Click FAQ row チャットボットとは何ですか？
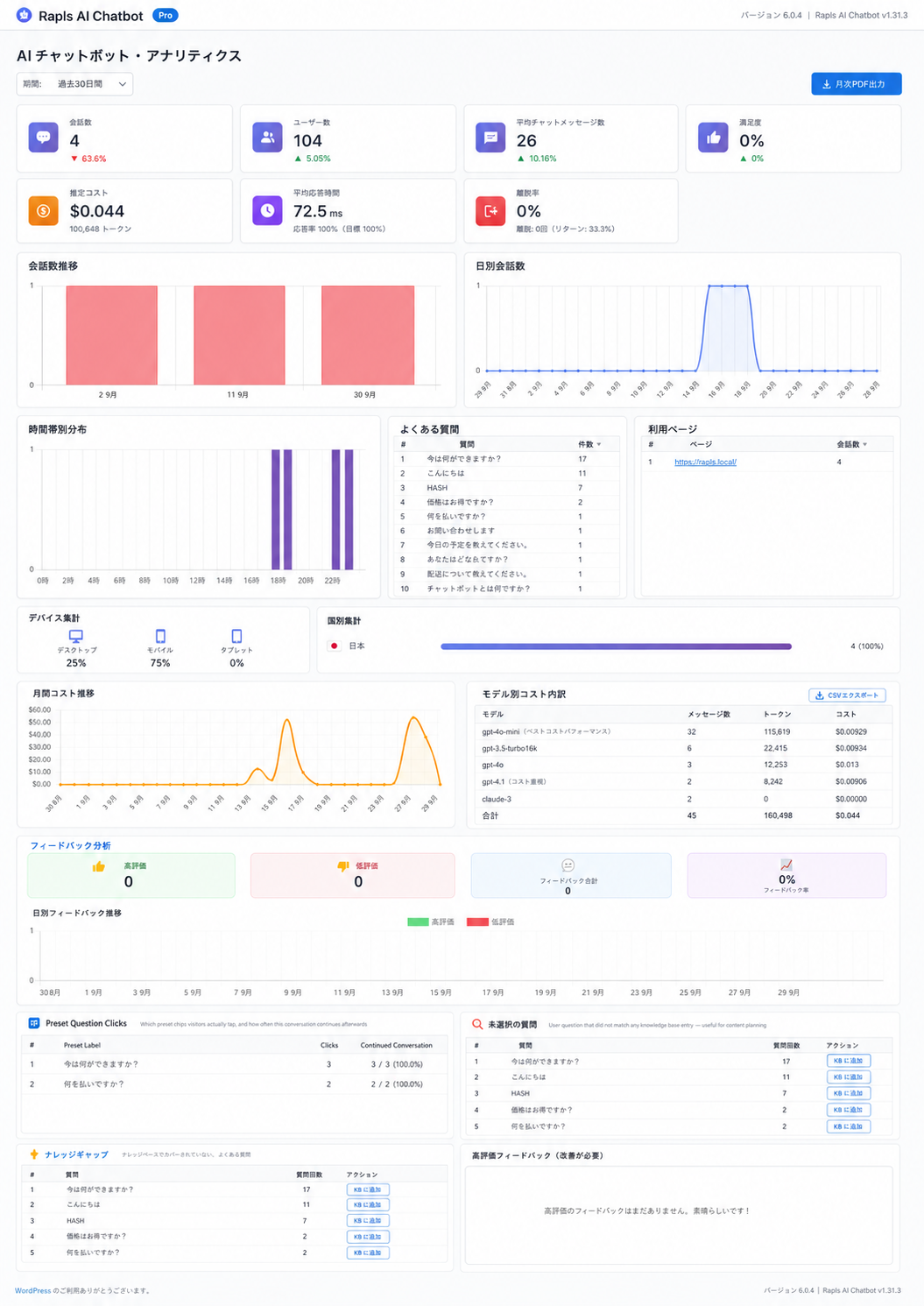 [507, 589]
